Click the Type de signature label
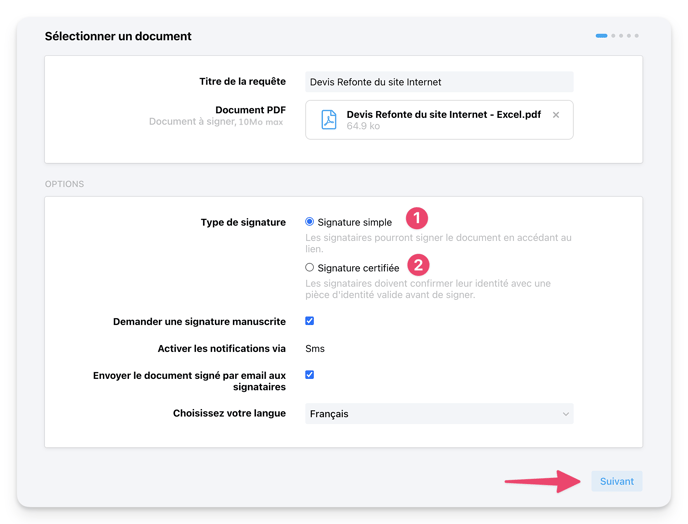This screenshot has height=524, width=688. pyautogui.click(x=243, y=222)
